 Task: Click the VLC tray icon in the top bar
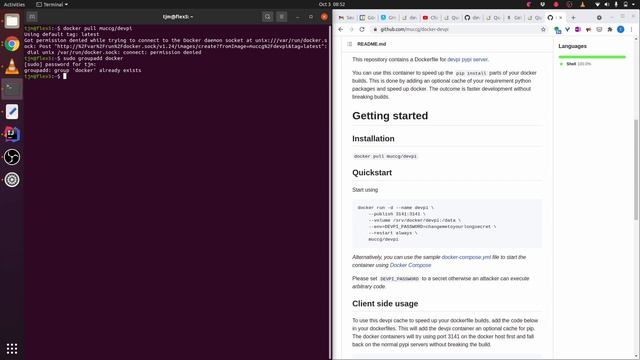click(582, 4)
